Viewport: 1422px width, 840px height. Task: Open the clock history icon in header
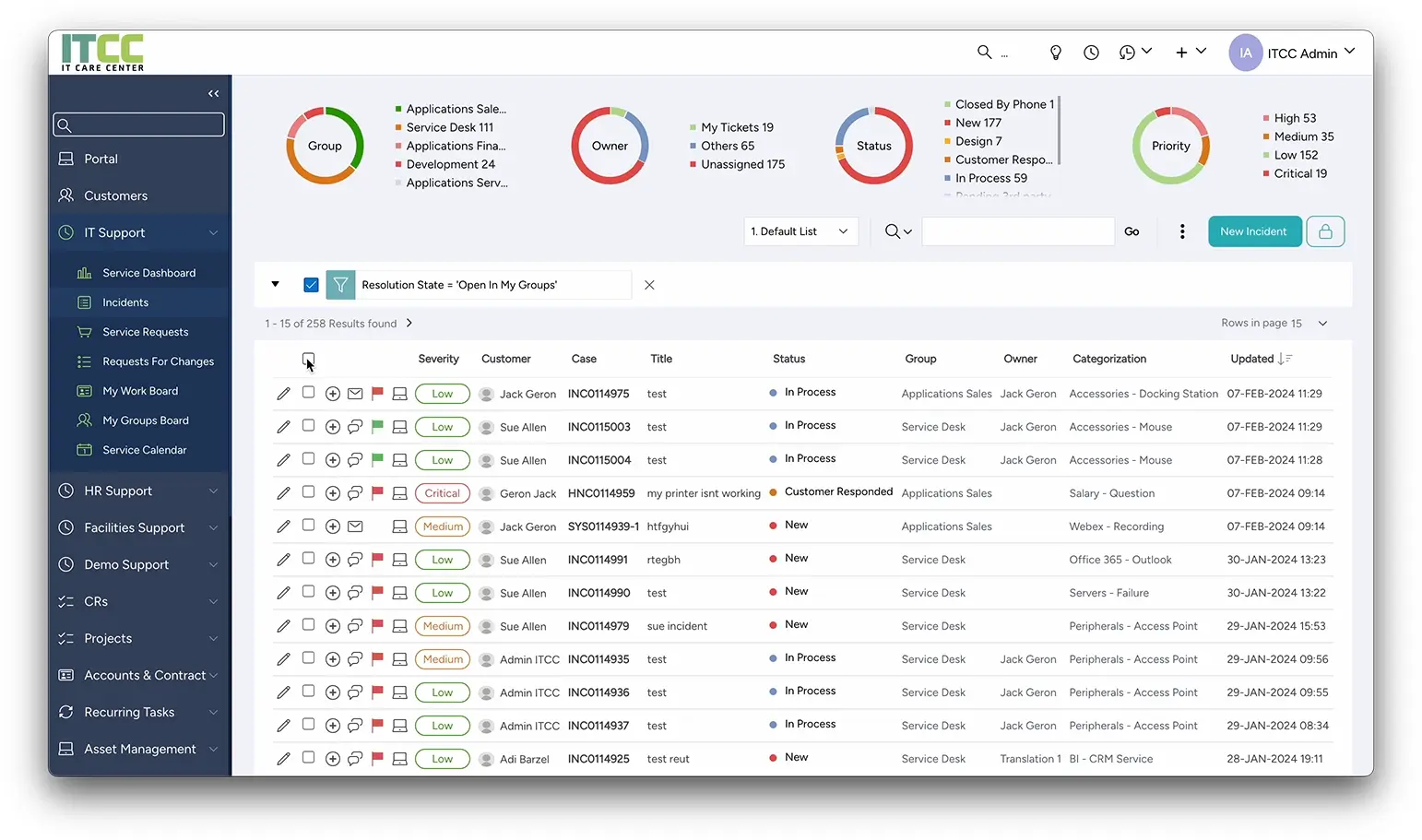[x=1091, y=53]
